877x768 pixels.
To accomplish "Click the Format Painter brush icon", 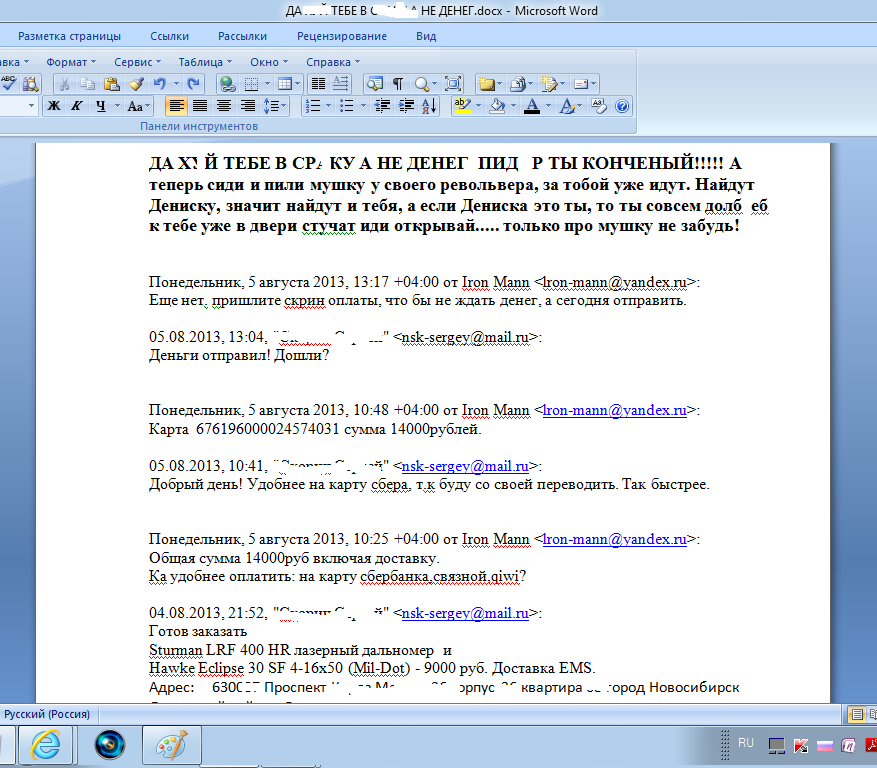I will [x=135, y=84].
